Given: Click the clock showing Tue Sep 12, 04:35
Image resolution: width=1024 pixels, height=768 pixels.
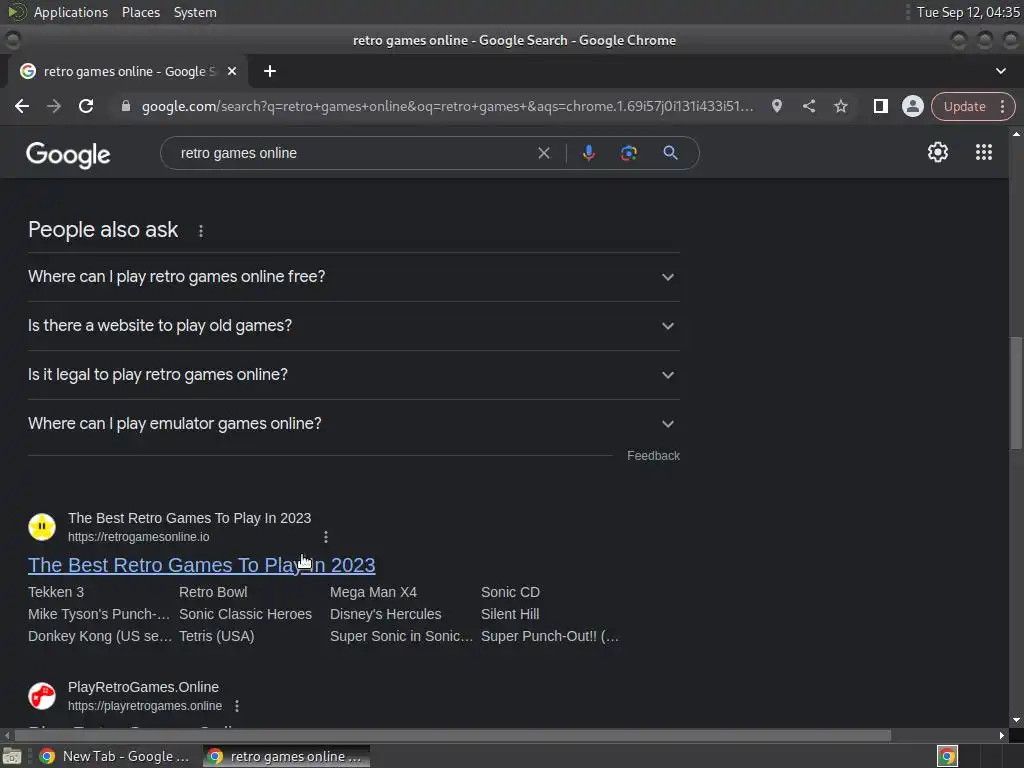Looking at the screenshot, I should point(968,12).
